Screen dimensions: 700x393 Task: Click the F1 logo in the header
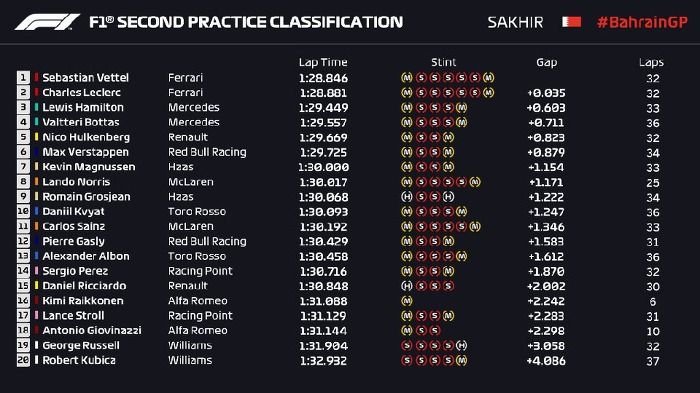click(47, 22)
